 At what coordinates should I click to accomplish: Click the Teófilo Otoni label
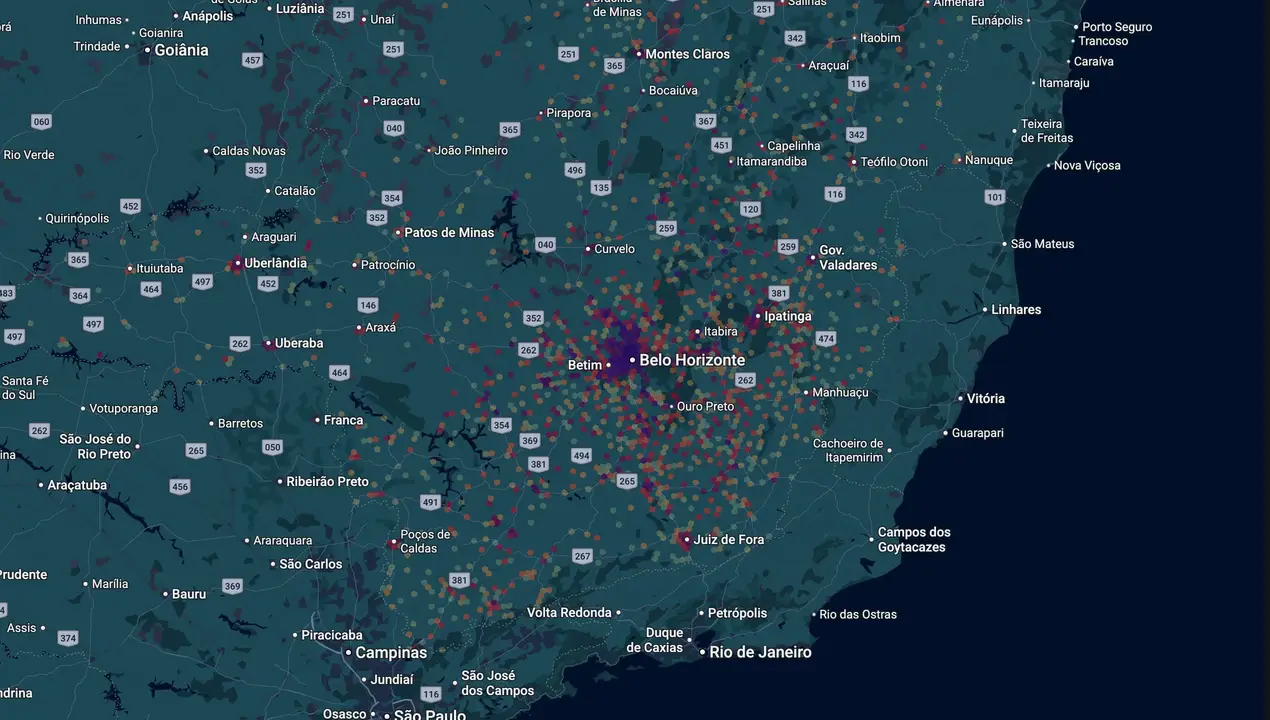pyautogui.click(x=894, y=162)
